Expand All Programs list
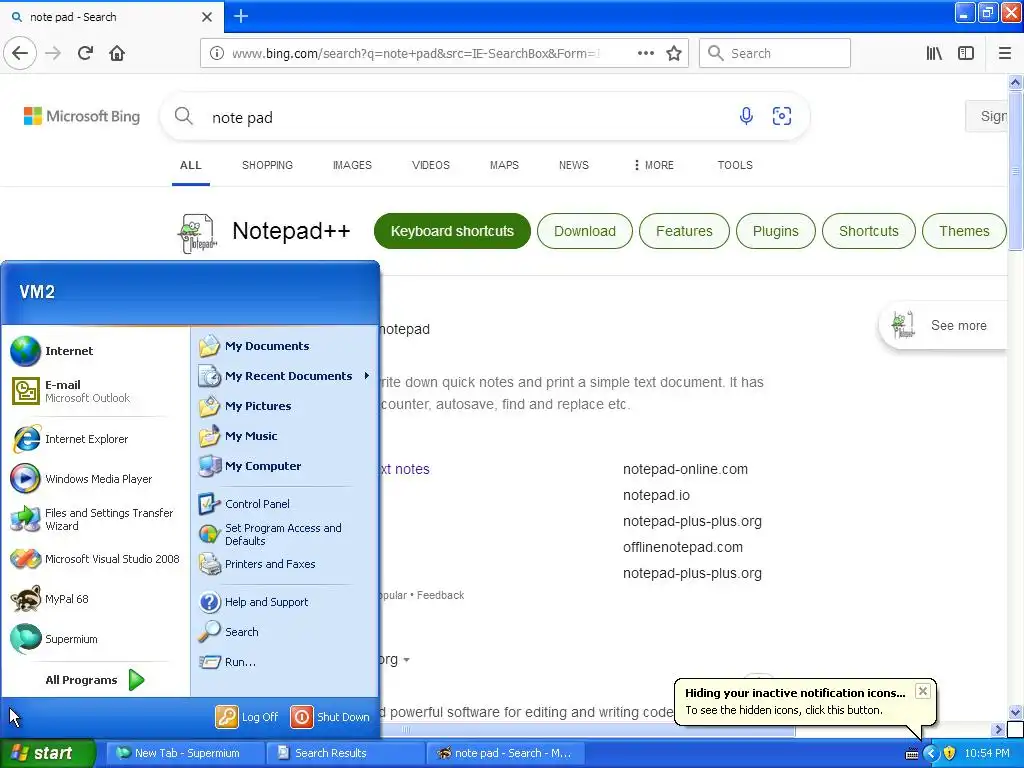This screenshot has height=768, width=1024. click(x=95, y=680)
